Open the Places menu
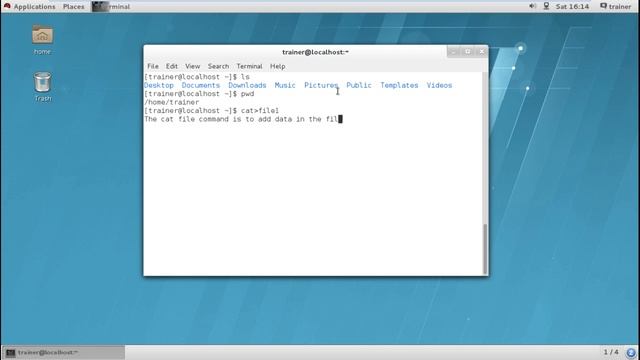This screenshot has height=360, width=640. (x=73, y=7)
